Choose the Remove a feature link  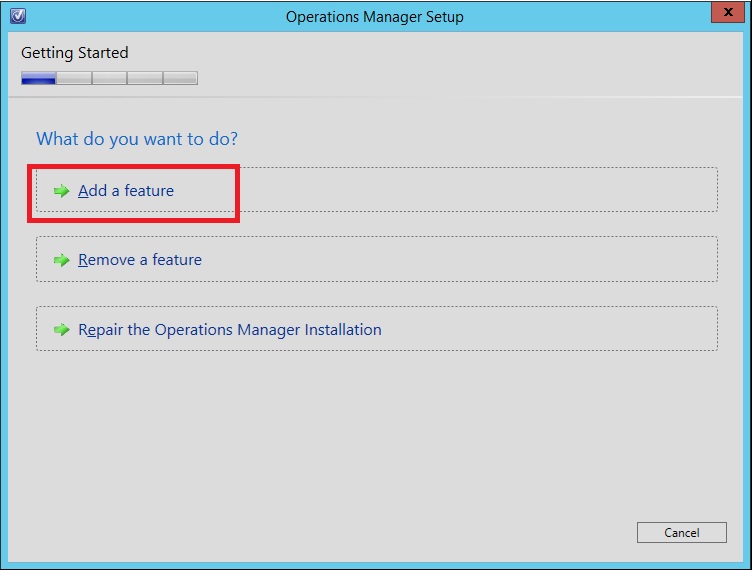pos(140,260)
